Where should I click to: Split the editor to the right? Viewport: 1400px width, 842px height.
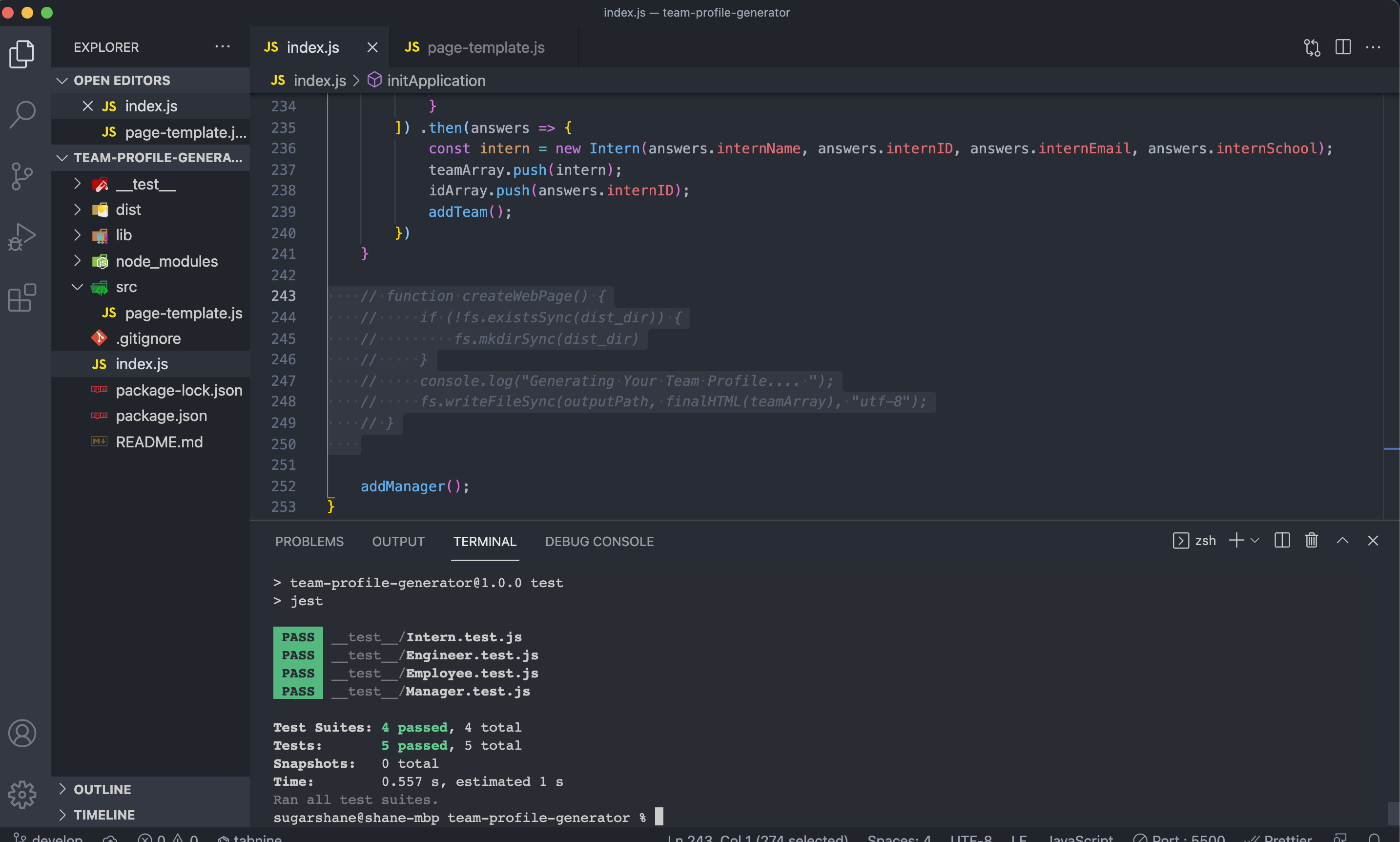point(1343,47)
